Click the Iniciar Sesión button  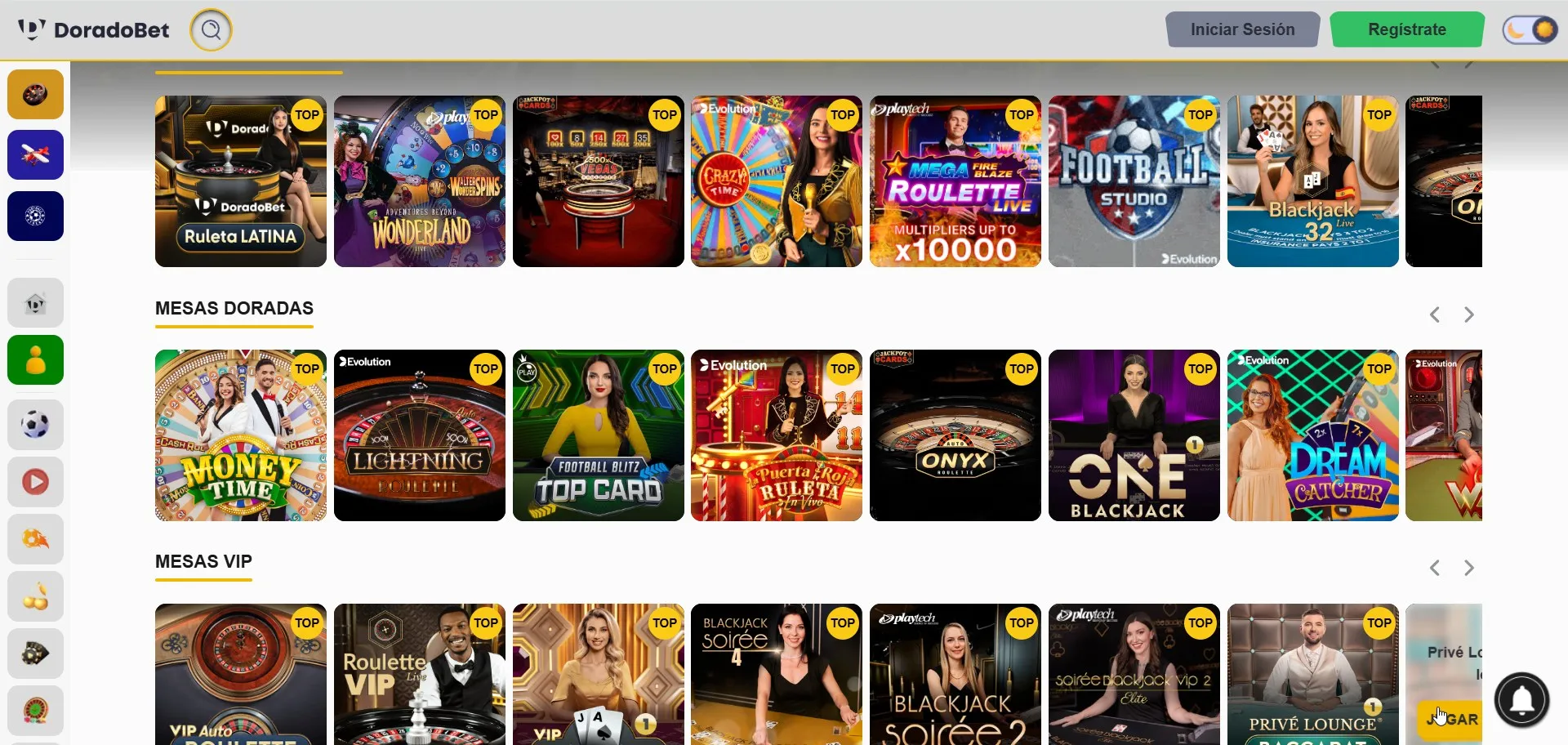click(x=1242, y=29)
